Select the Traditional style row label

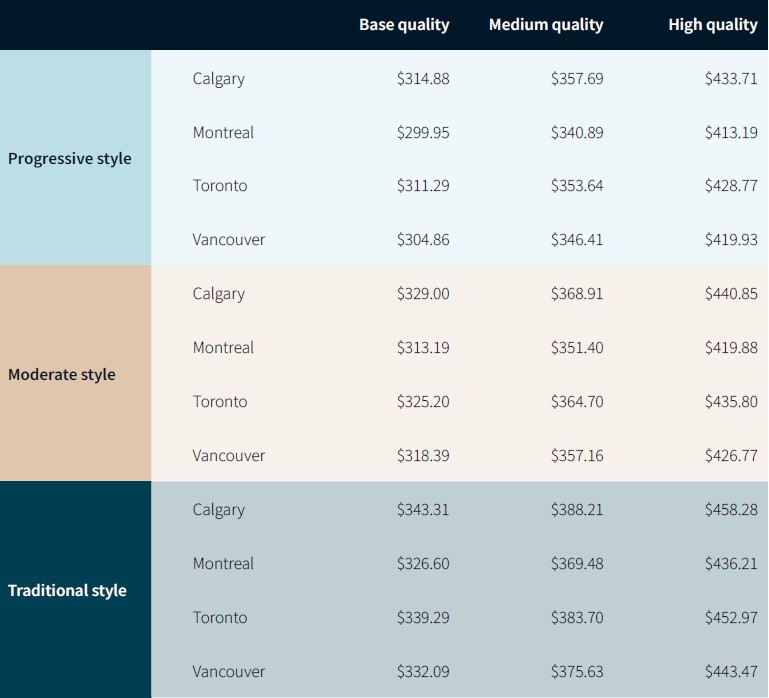click(67, 590)
